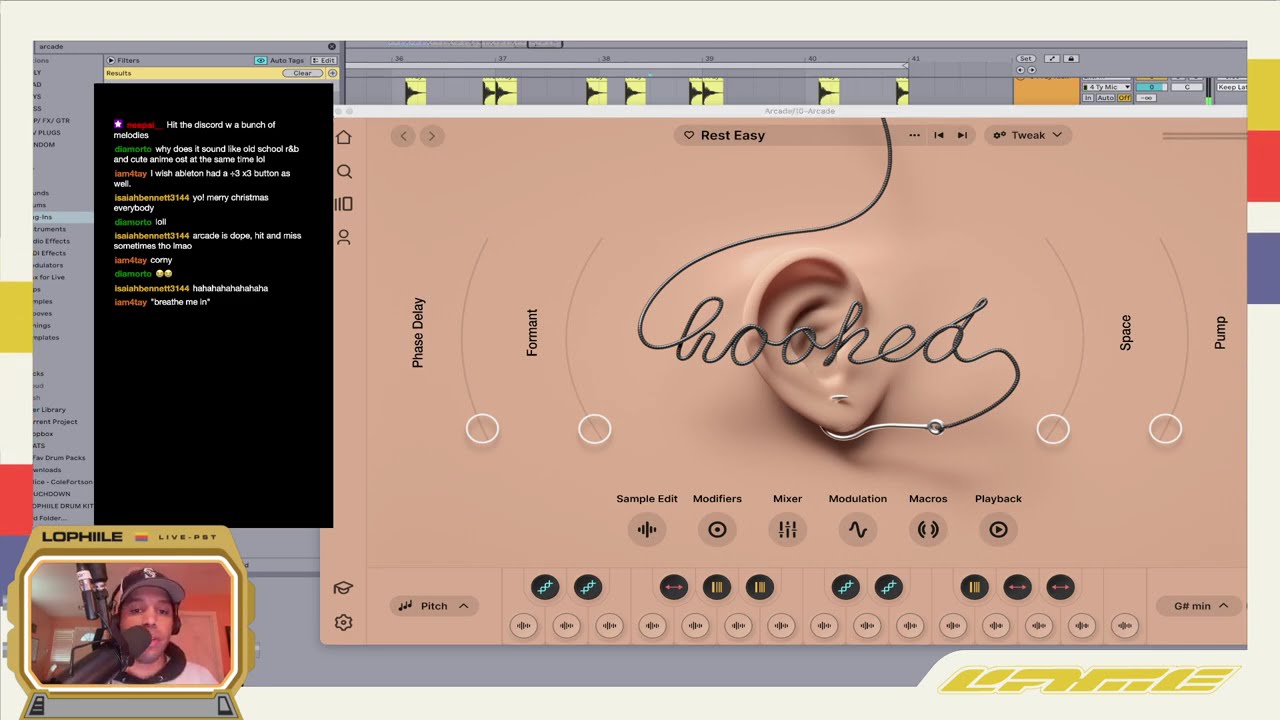The image size is (1280, 720).
Task: Jump to next locator arrow
Action: point(1032,70)
